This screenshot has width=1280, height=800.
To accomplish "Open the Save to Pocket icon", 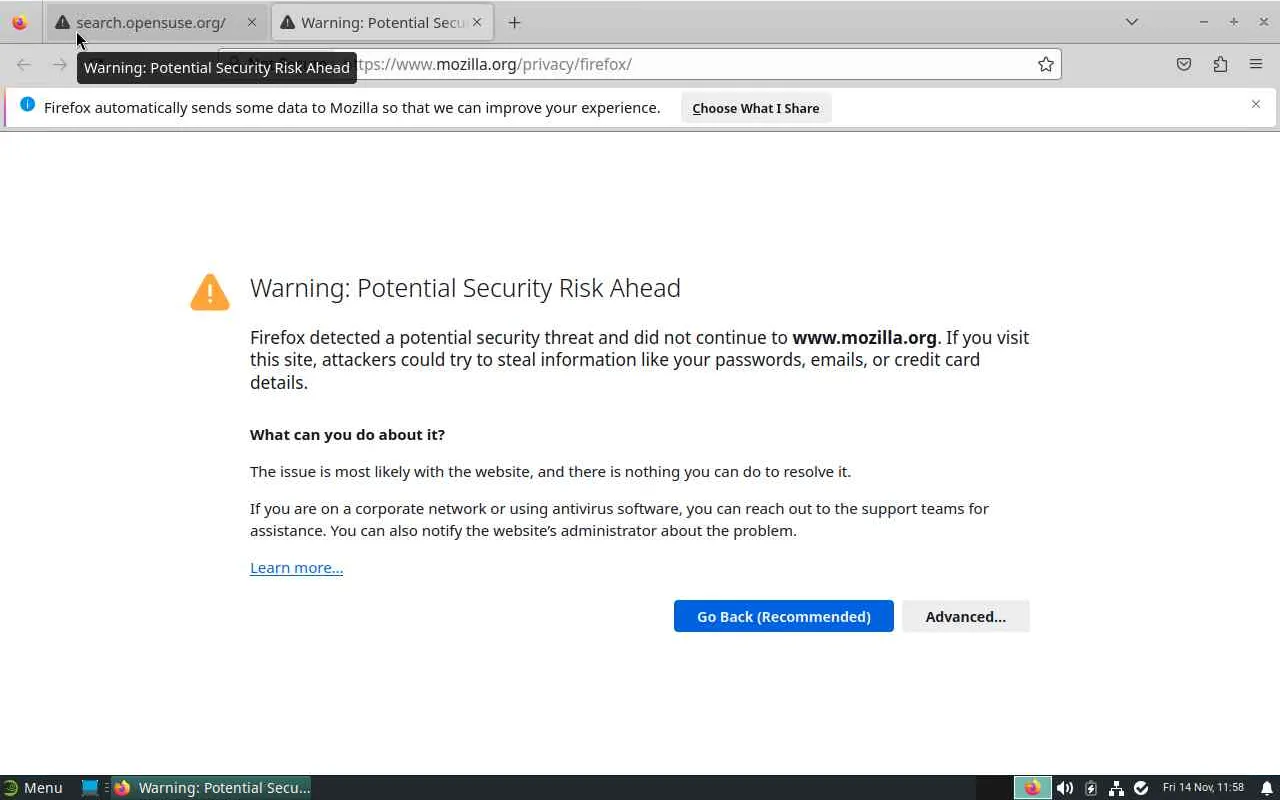I will 1184,64.
